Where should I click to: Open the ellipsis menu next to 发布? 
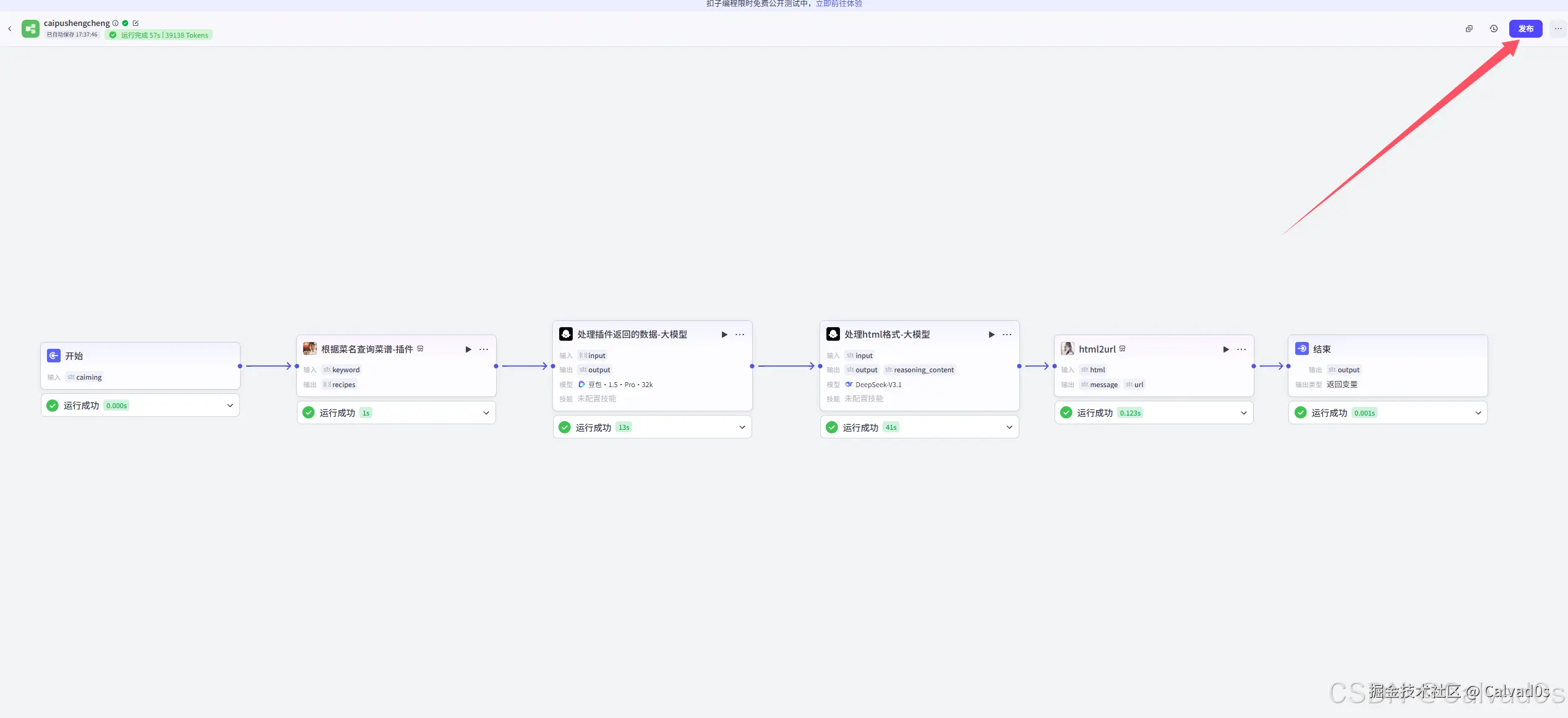tap(1558, 28)
